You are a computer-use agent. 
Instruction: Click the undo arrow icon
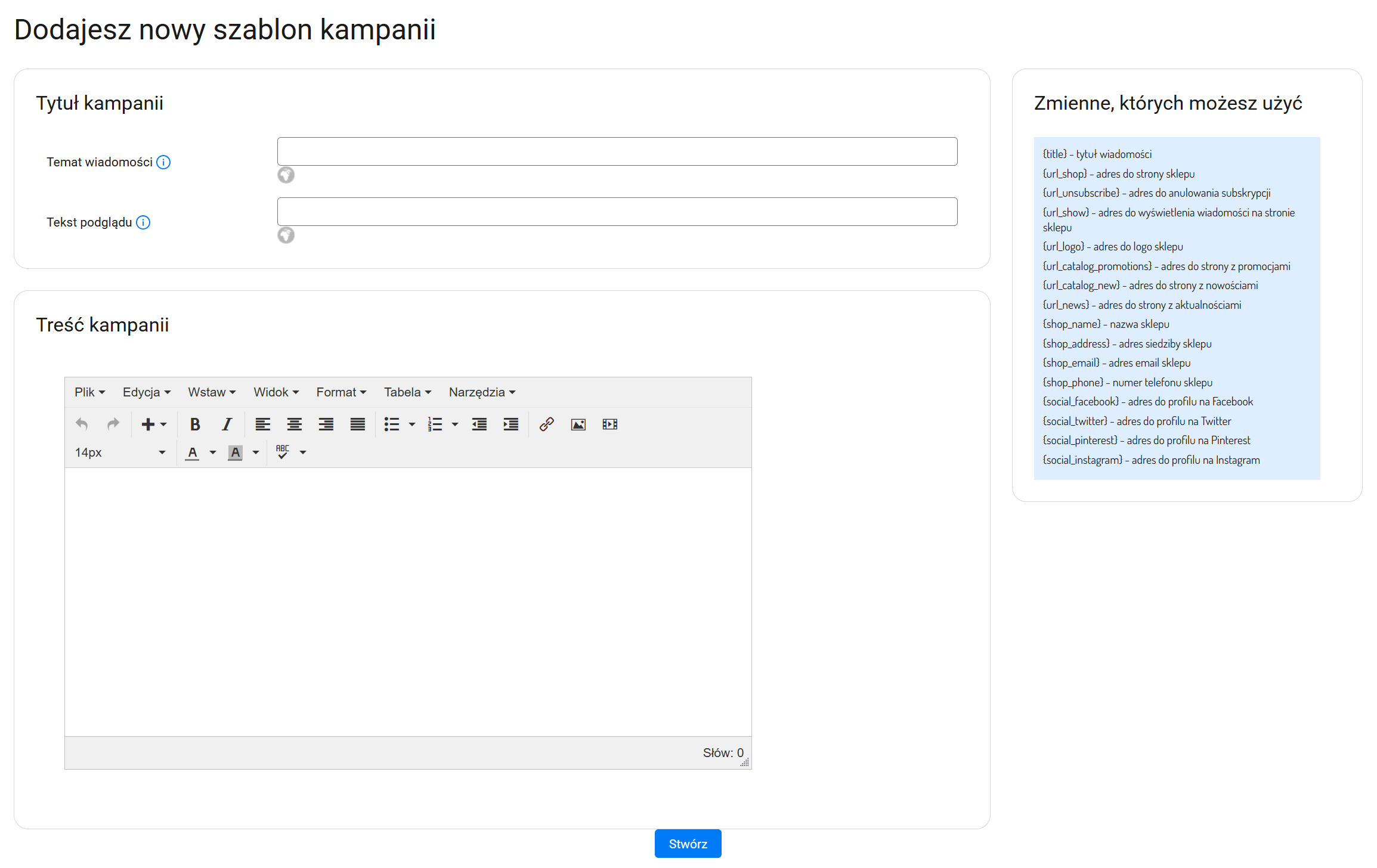(82, 424)
